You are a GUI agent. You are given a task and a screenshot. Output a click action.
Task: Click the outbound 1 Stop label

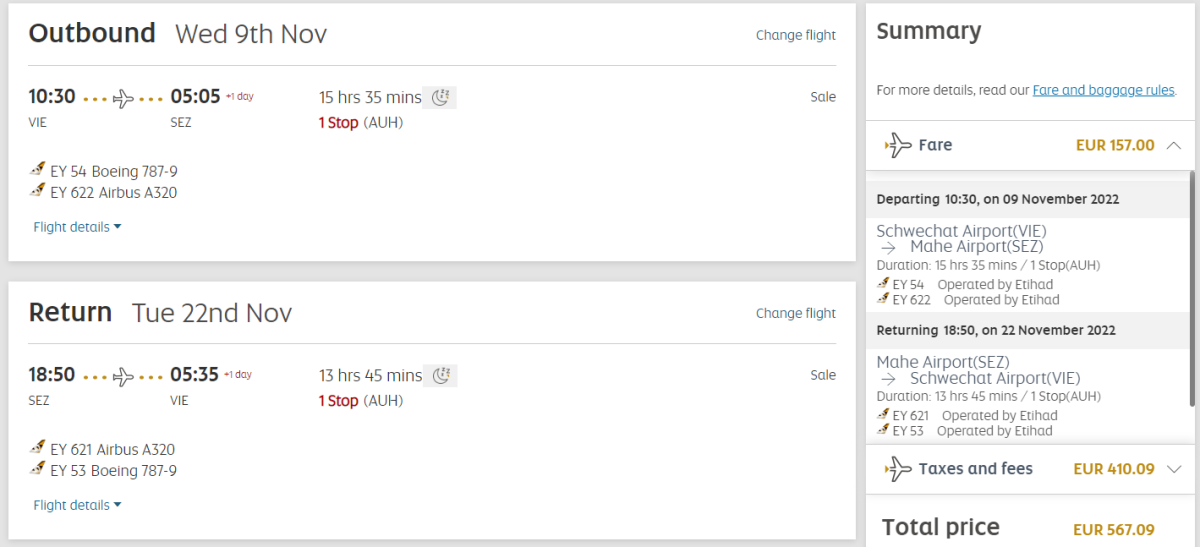pyautogui.click(x=338, y=123)
